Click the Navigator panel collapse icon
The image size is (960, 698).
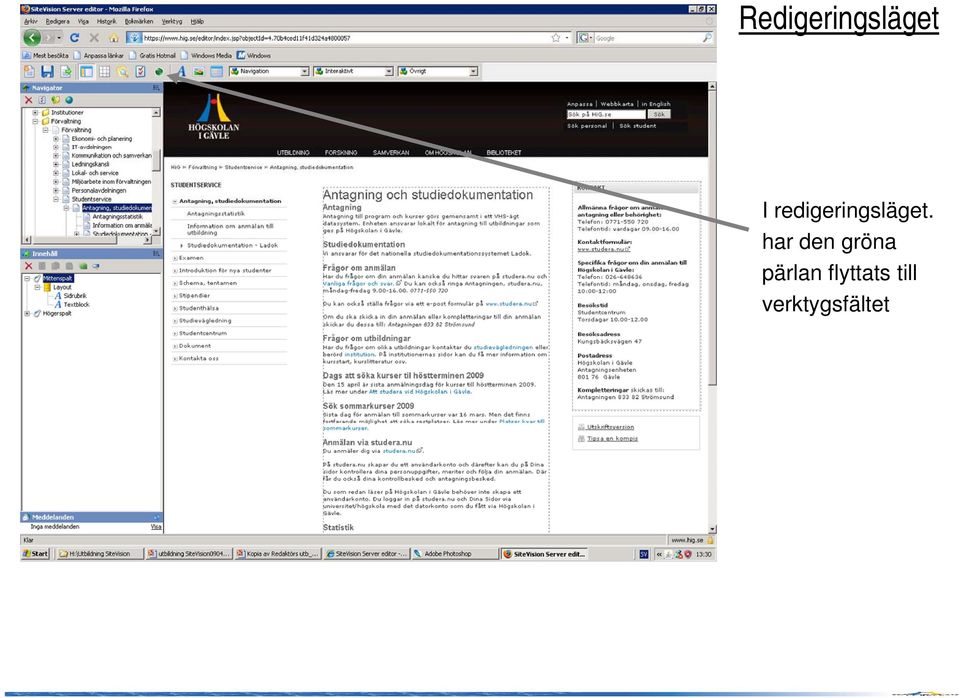point(156,88)
